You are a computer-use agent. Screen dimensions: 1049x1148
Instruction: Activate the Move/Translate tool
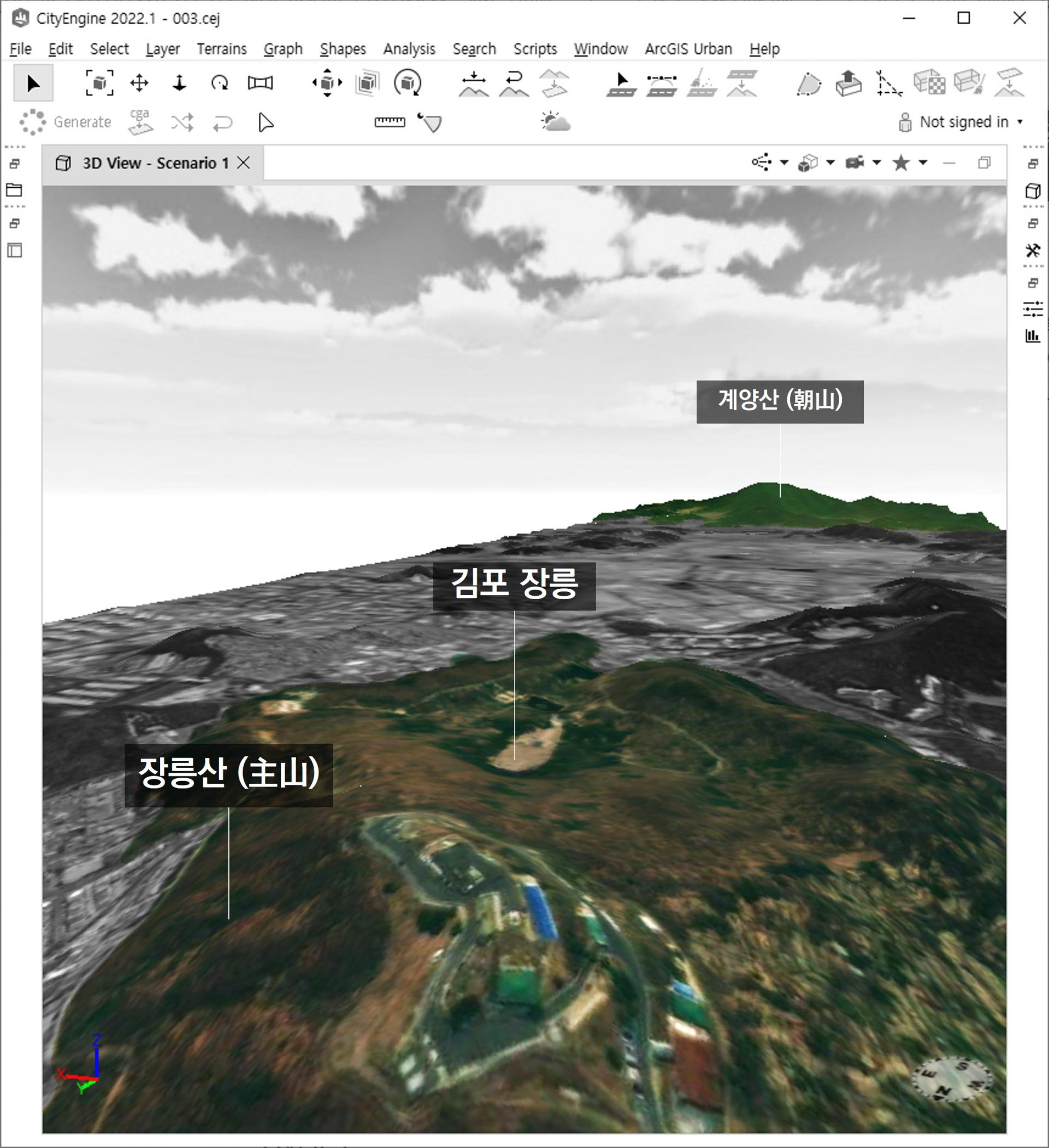point(139,84)
